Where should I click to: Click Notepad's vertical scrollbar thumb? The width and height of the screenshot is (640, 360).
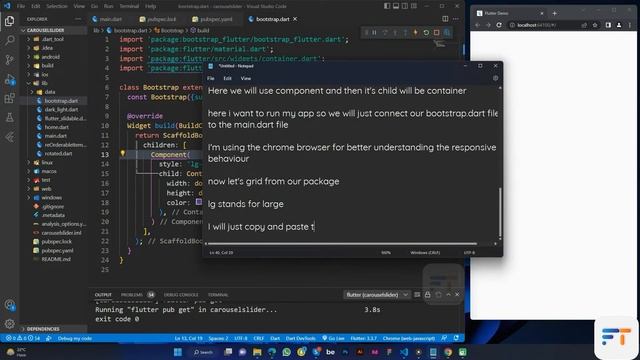tap(500, 213)
